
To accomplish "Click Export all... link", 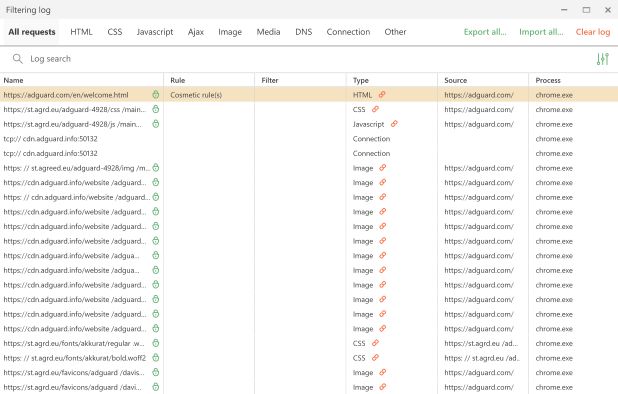I will 485,32.
